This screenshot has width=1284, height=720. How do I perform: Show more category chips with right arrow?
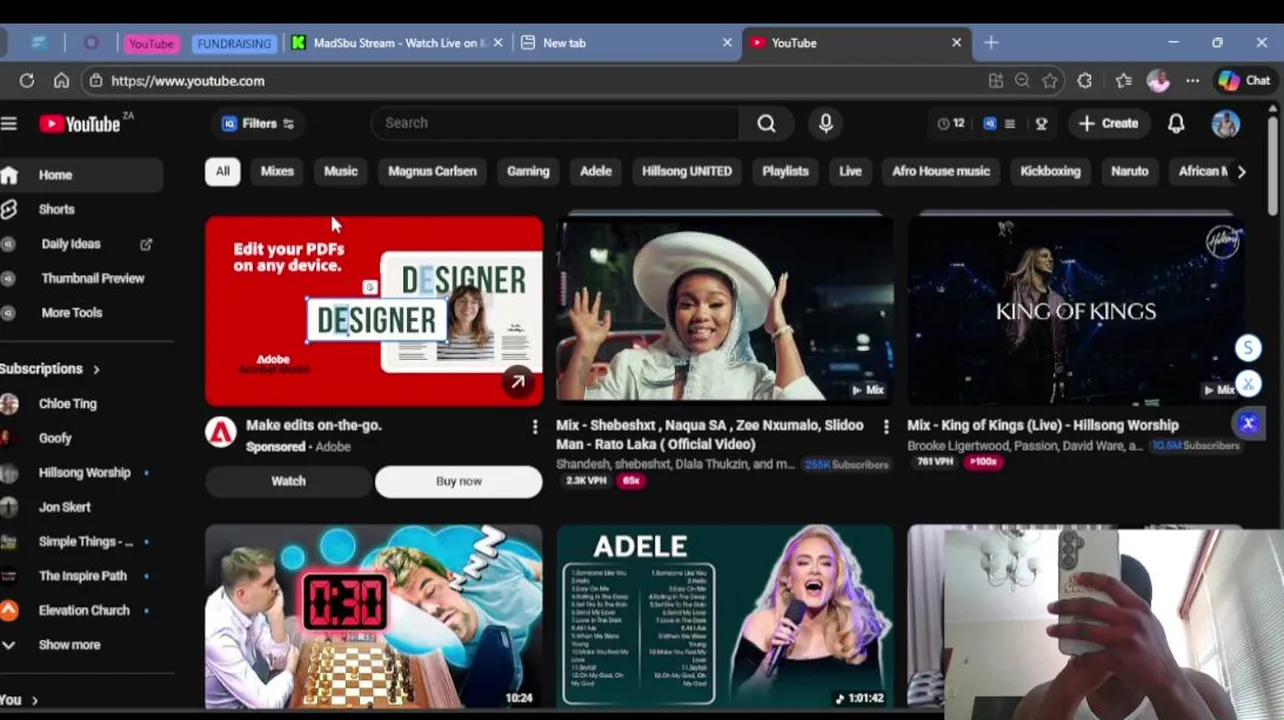(x=1241, y=171)
